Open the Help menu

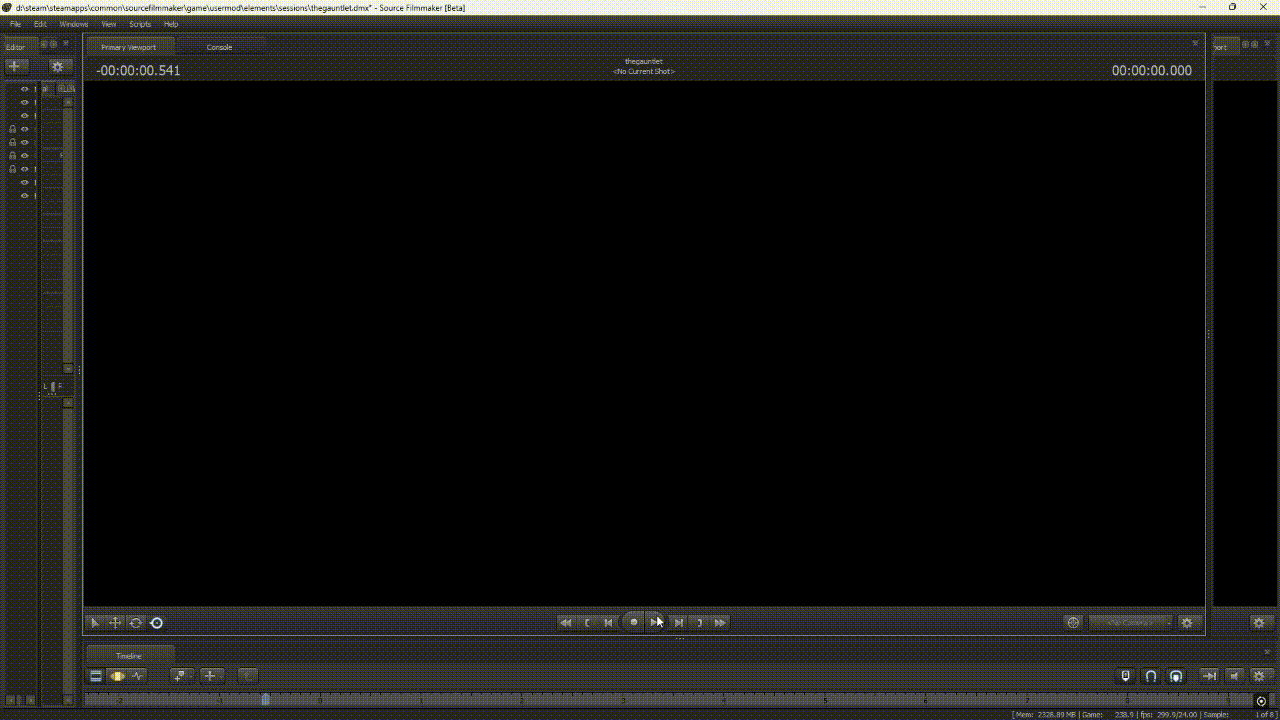pyautogui.click(x=171, y=23)
